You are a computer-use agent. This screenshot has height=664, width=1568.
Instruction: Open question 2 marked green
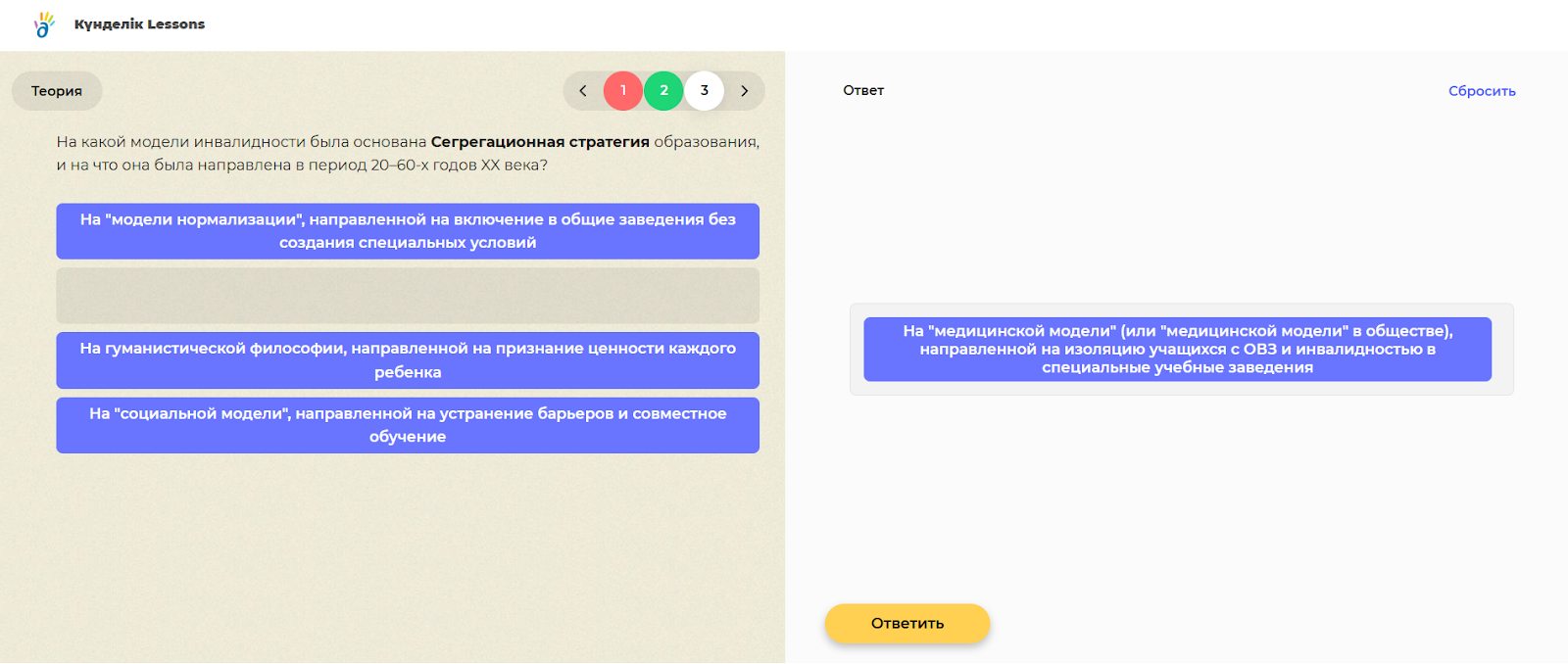(x=663, y=91)
